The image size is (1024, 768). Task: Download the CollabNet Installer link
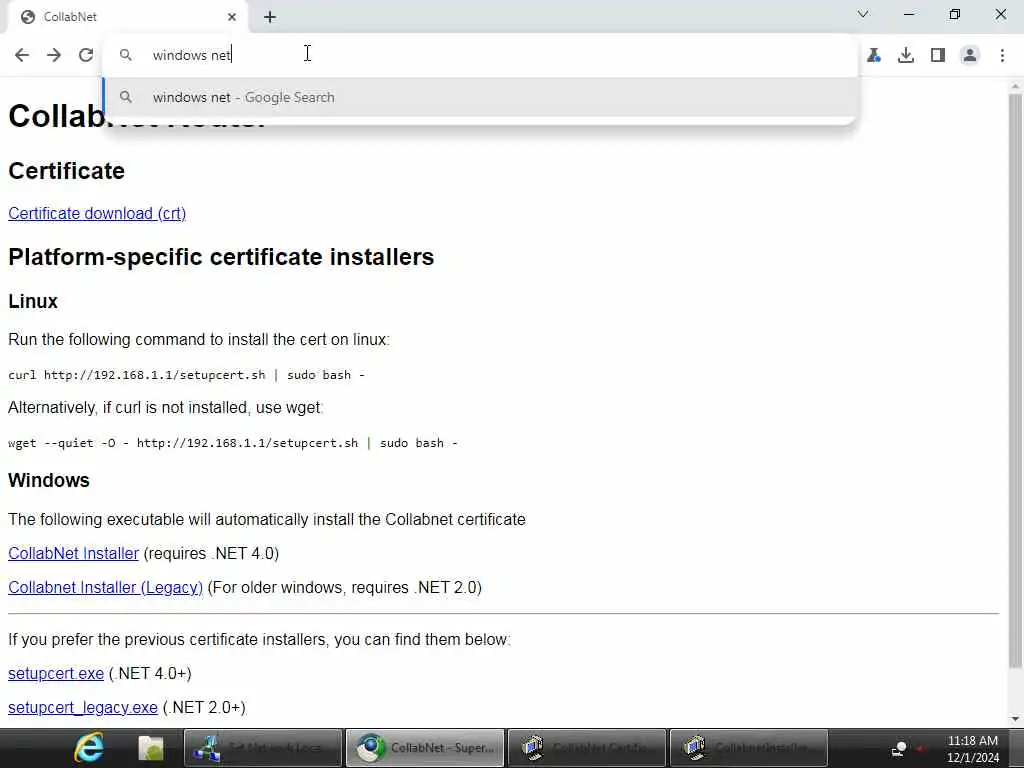click(x=73, y=553)
